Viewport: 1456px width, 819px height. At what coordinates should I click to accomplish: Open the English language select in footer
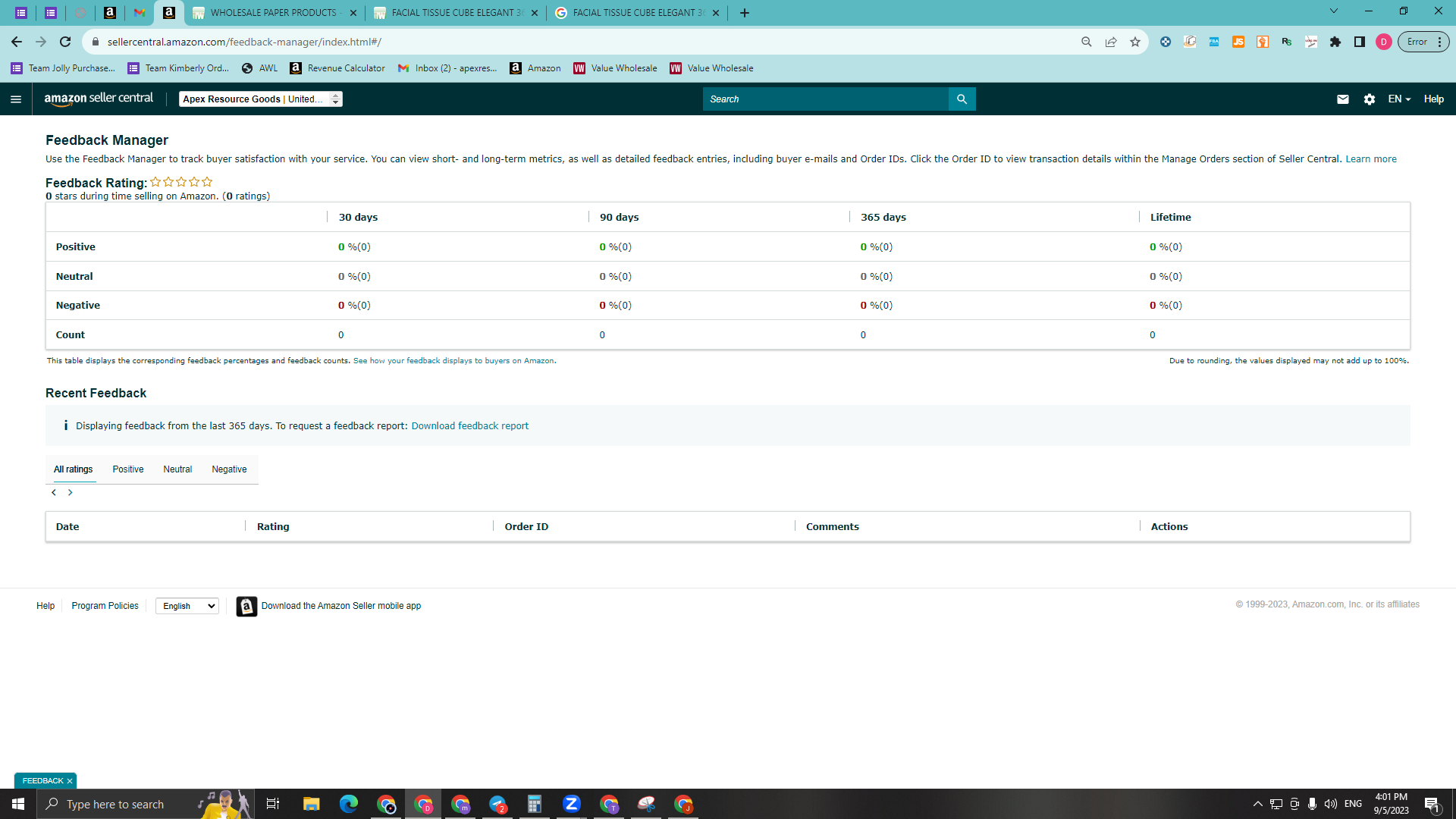coord(187,606)
